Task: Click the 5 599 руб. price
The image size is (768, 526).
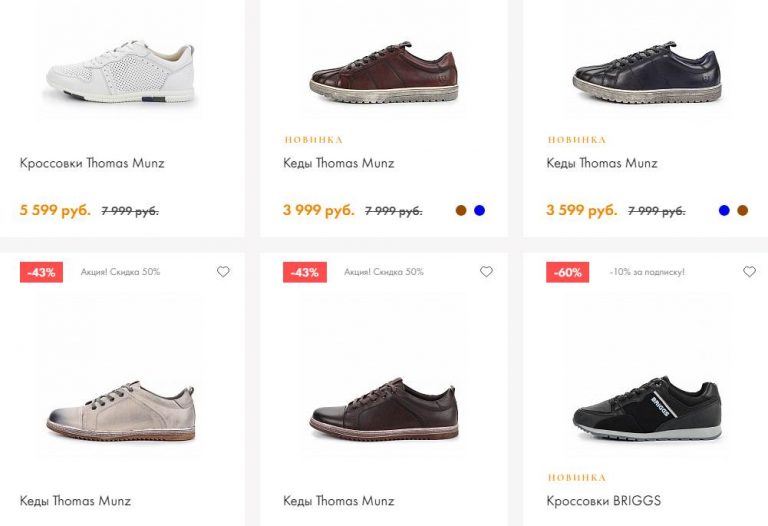Action: [x=55, y=211]
